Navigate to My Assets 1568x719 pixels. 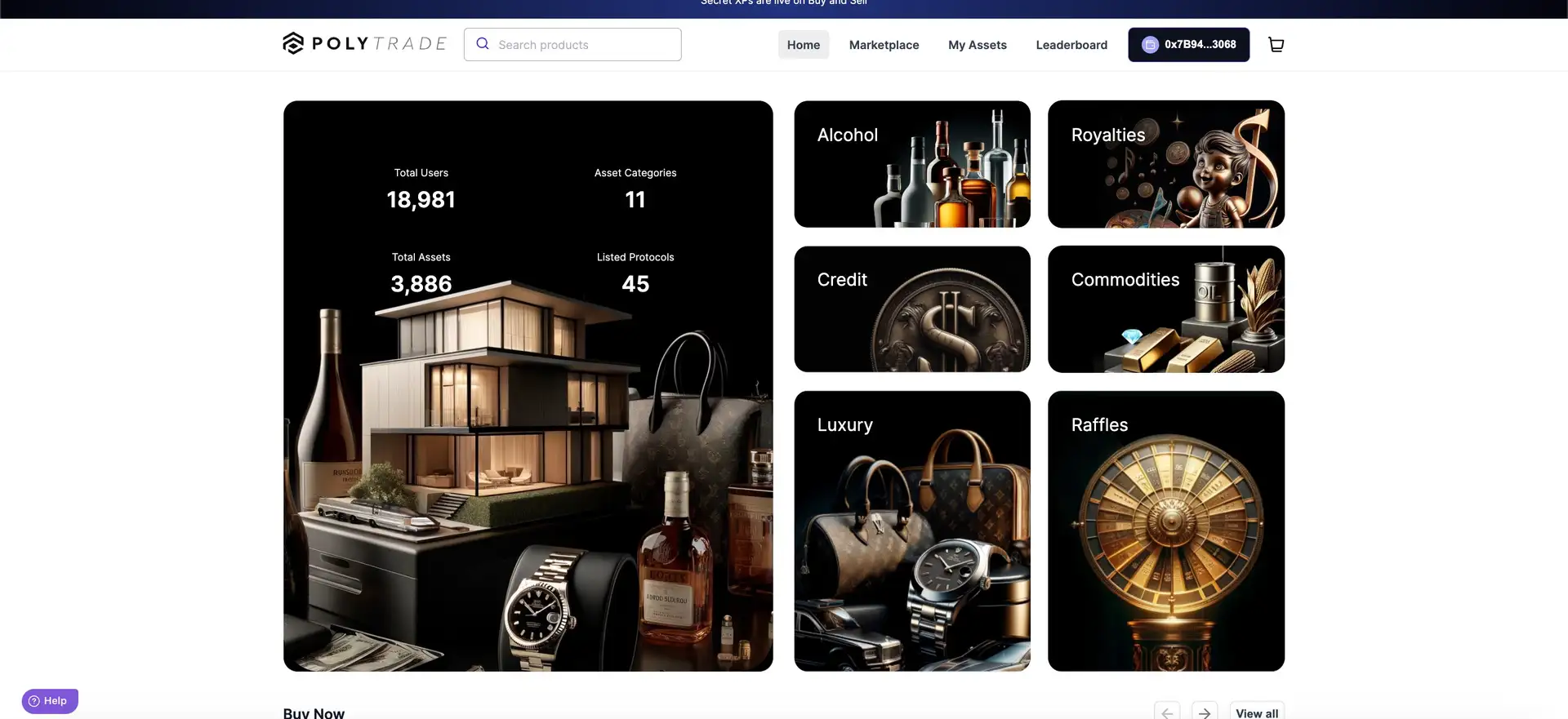(x=977, y=45)
